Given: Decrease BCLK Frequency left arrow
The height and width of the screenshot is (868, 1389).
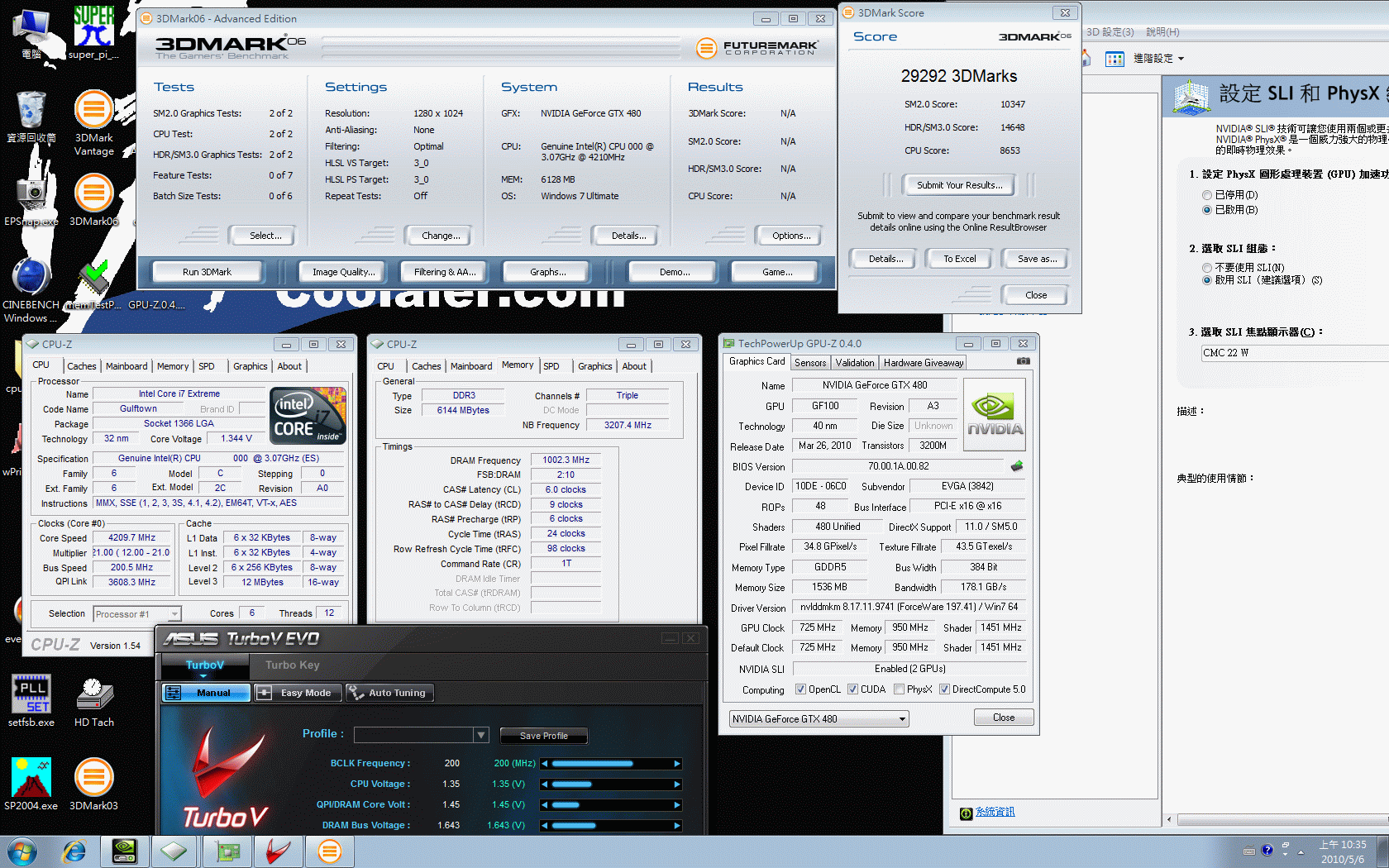Looking at the screenshot, I should coord(545,764).
